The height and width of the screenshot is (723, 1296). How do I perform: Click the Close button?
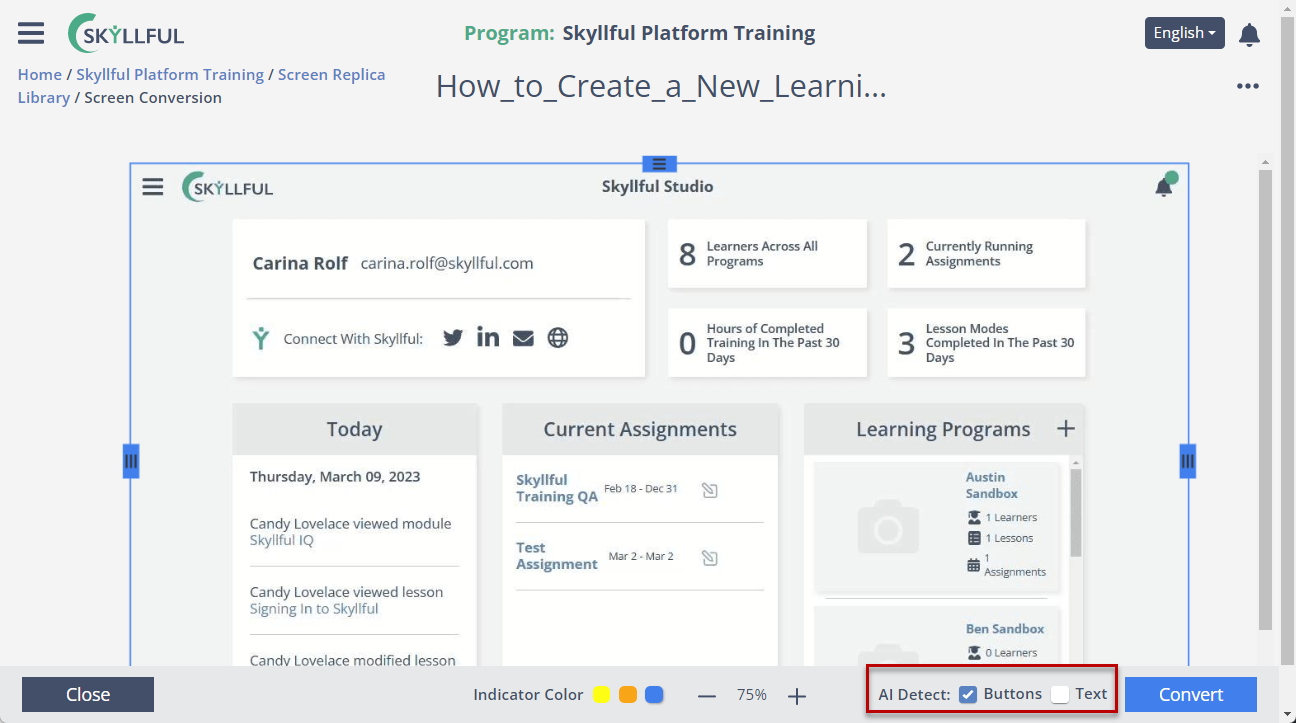(88, 695)
